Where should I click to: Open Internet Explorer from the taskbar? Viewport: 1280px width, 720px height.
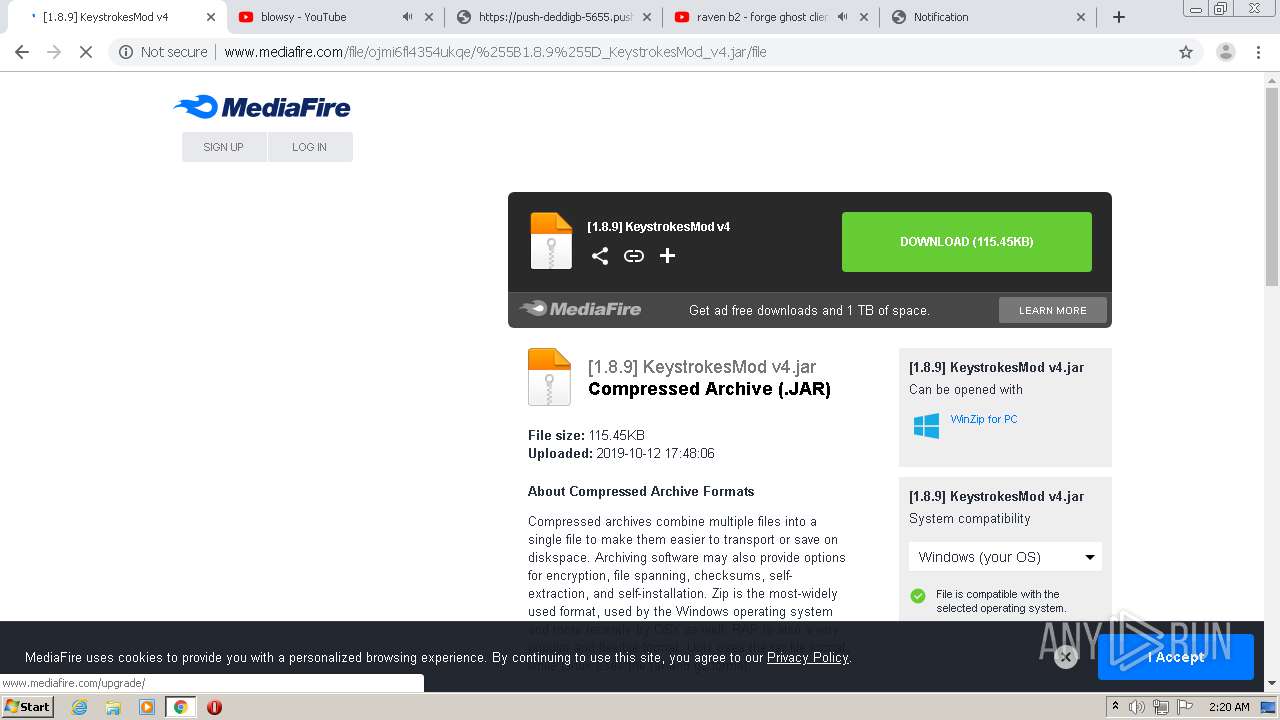point(80,707)
